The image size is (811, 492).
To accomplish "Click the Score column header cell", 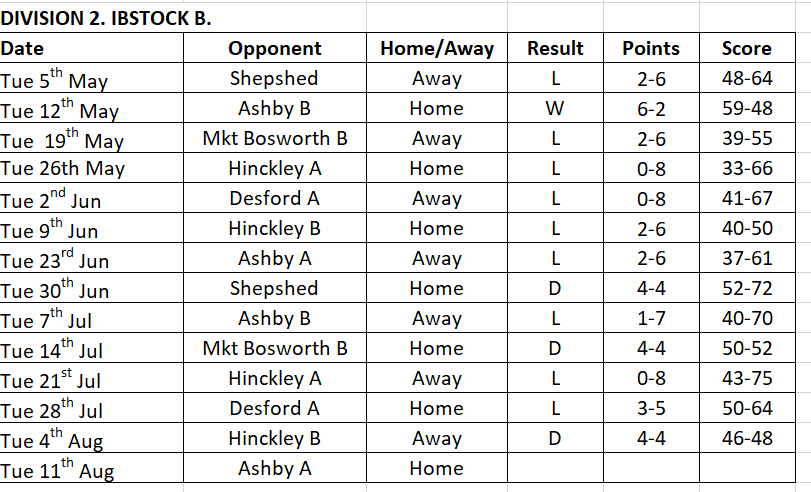I will [x=747, y=48].
